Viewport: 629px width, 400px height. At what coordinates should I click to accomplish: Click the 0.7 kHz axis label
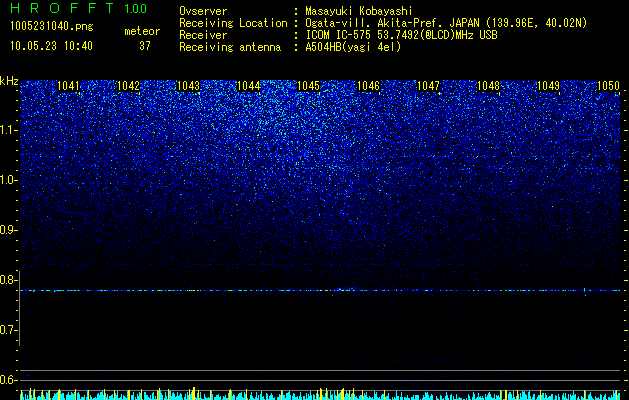8,330
